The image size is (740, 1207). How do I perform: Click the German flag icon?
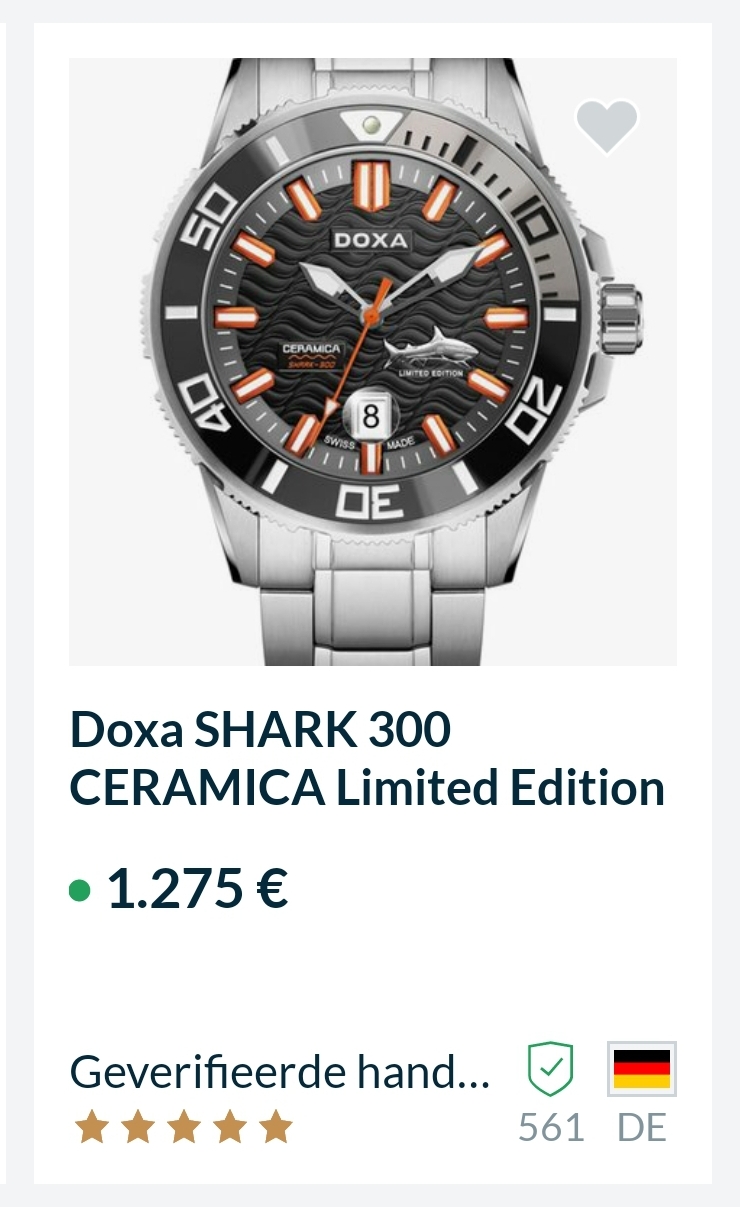pos(642,1069)
